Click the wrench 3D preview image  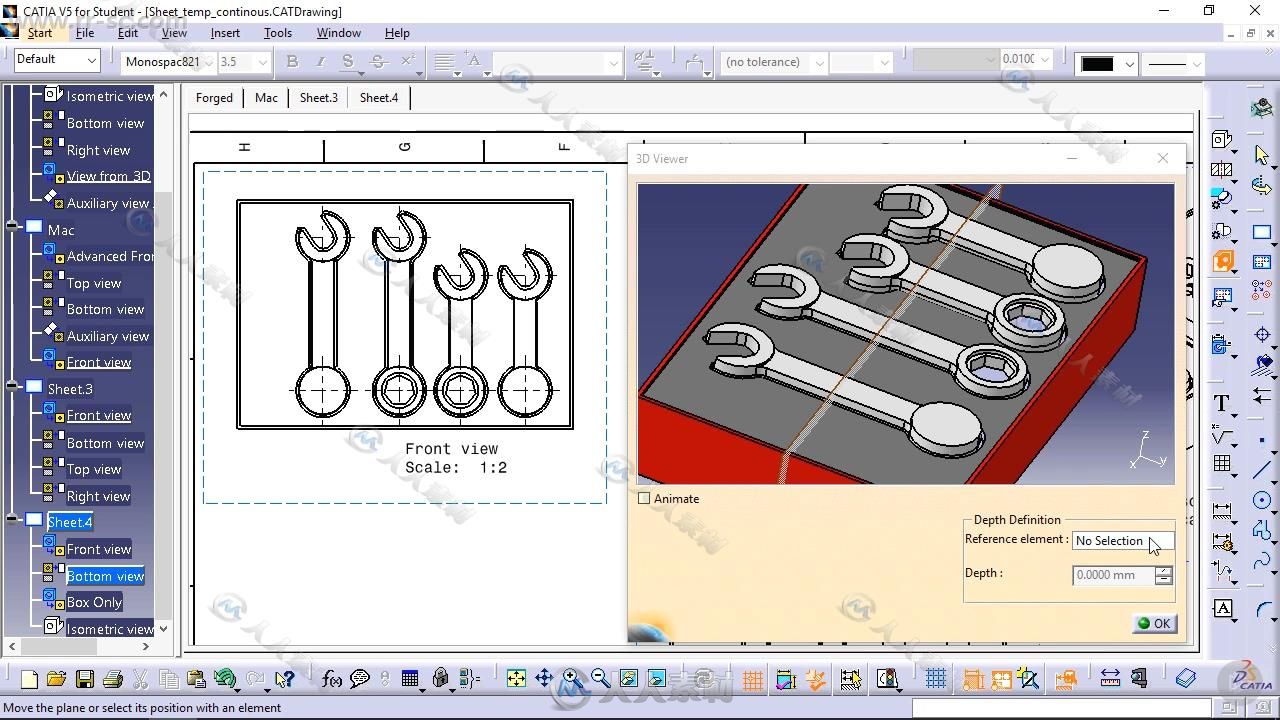pyautogui.click(x=906, y=333)
